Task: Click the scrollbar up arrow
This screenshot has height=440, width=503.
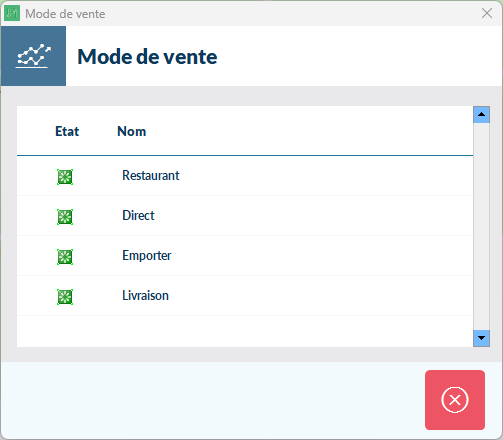Action: (x=481, y=115)
